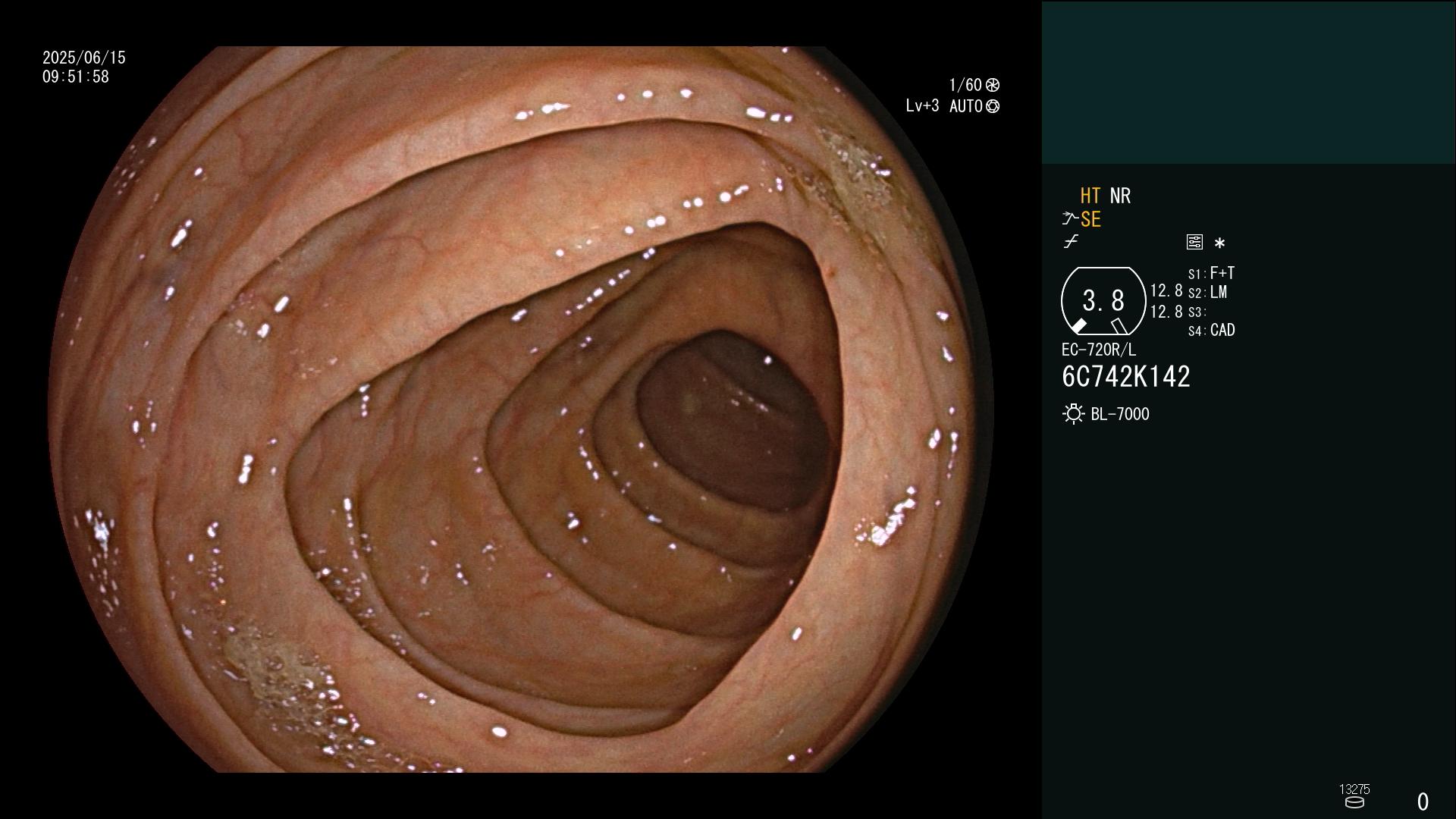Click the upper 12.8 value beside S2
The height and width of the screenshot is (819, 1456).
click(x=1166, y=291)
